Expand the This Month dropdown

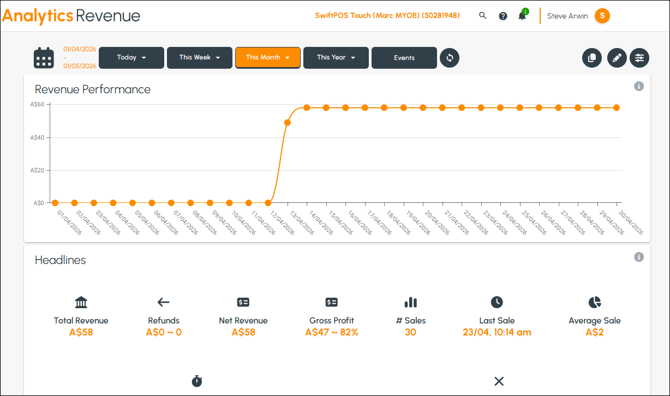(267, 58)
